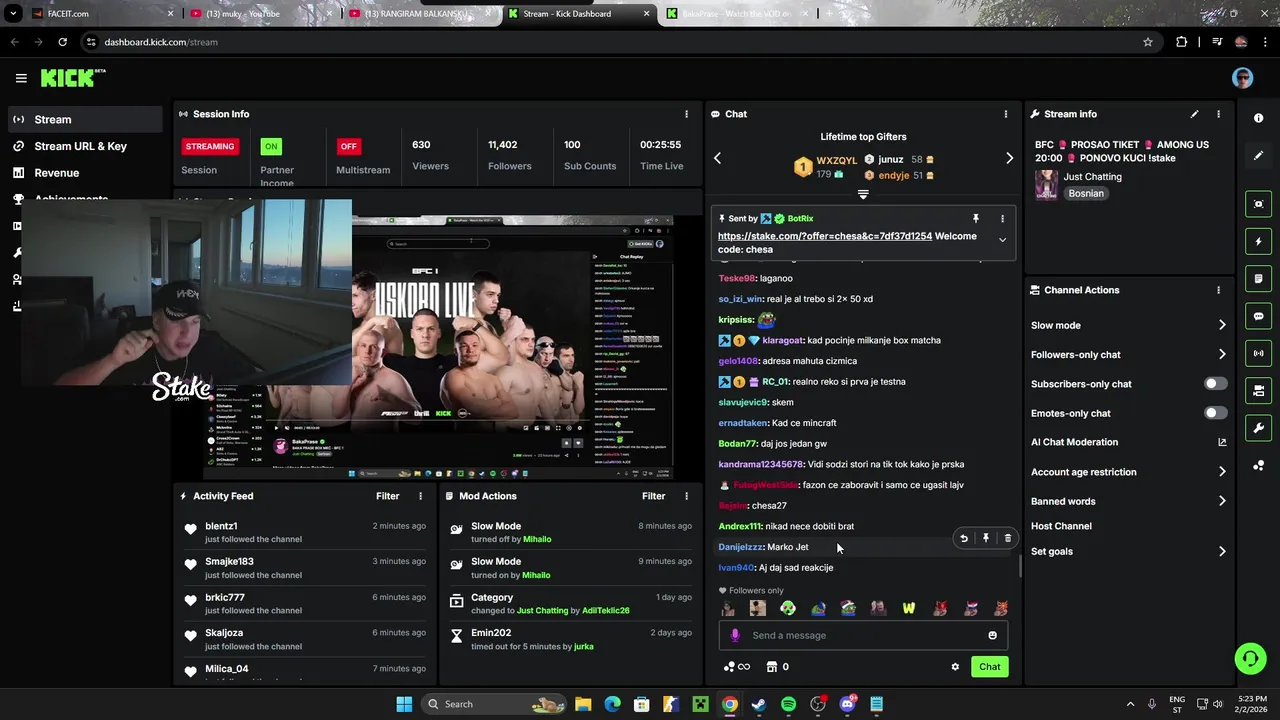This screenshot has height=720, width=1280.
Task: Click the chat panel scrollbar
Action: 1020,567
